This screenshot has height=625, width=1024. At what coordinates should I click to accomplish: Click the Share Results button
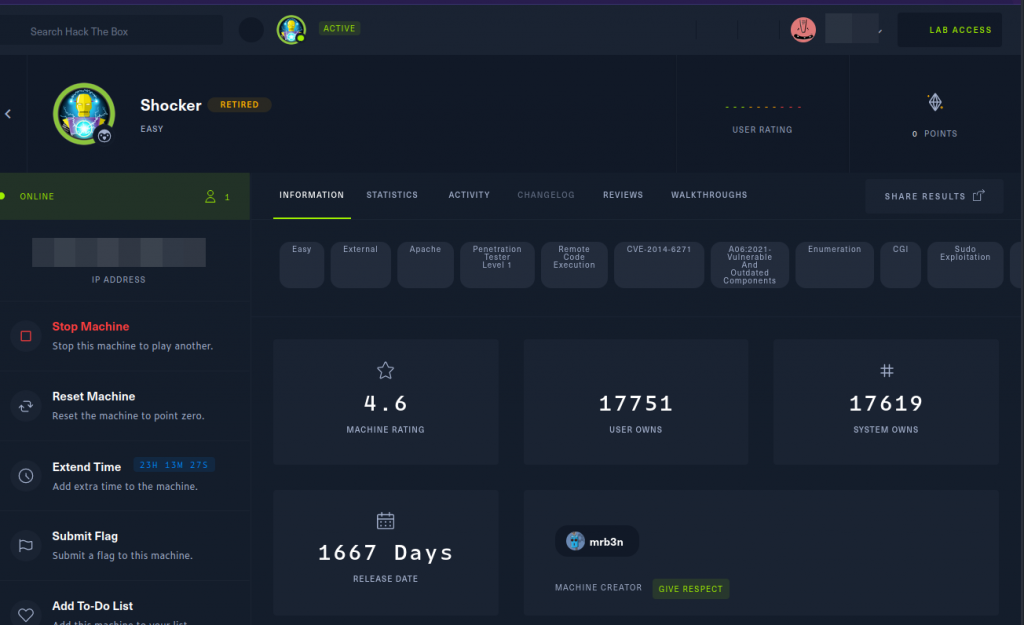(x=934, y=196)
